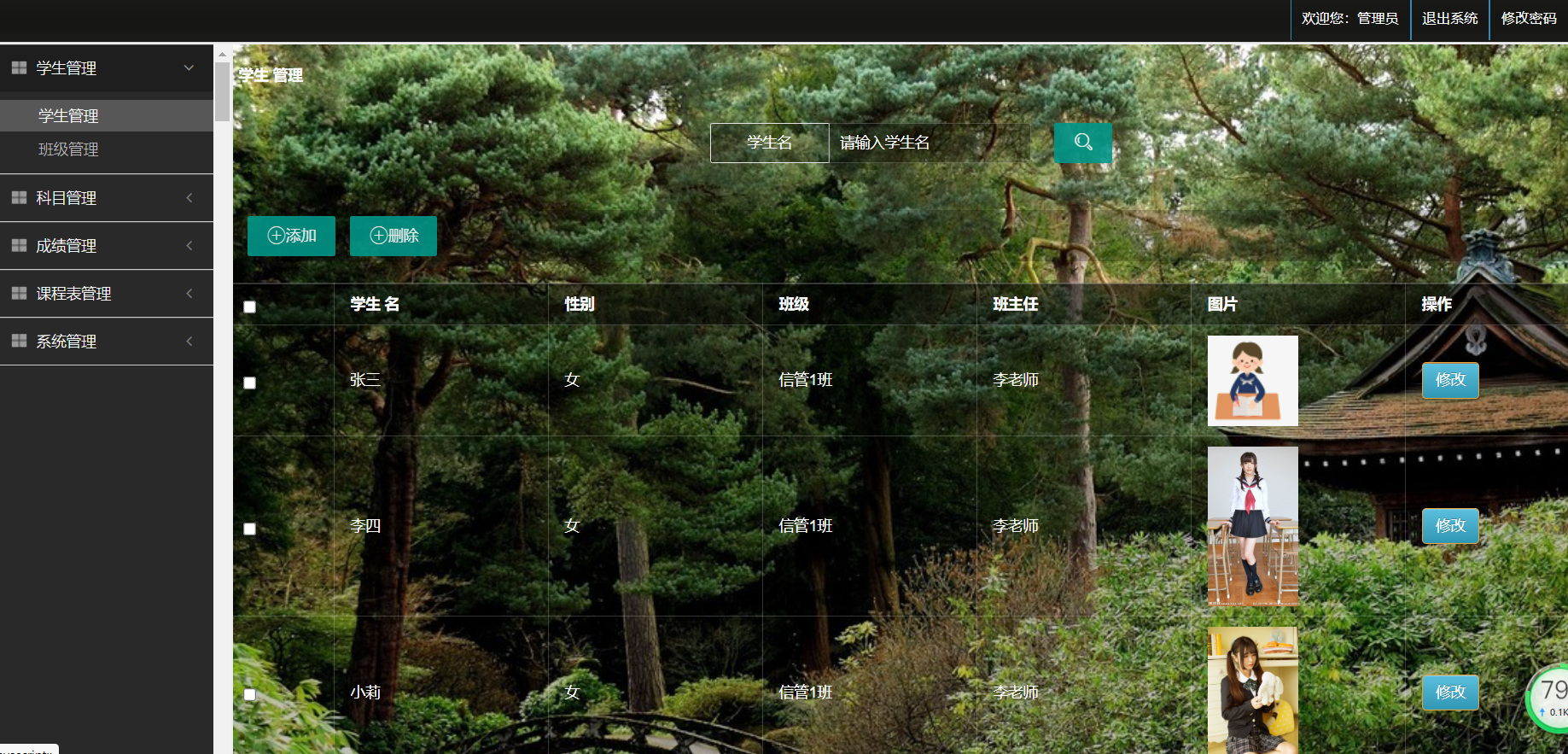The height and width of the screenshot is (754, 1568).
Task: Open the 学生名 search field selector
Action: [x=769, y=143]
